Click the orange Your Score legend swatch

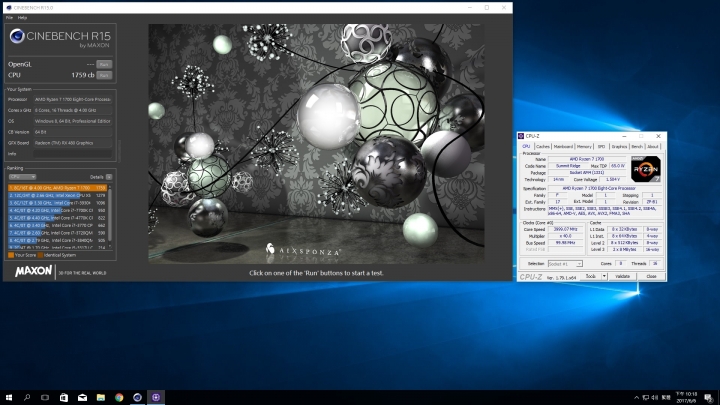click(x=11, y=255)
